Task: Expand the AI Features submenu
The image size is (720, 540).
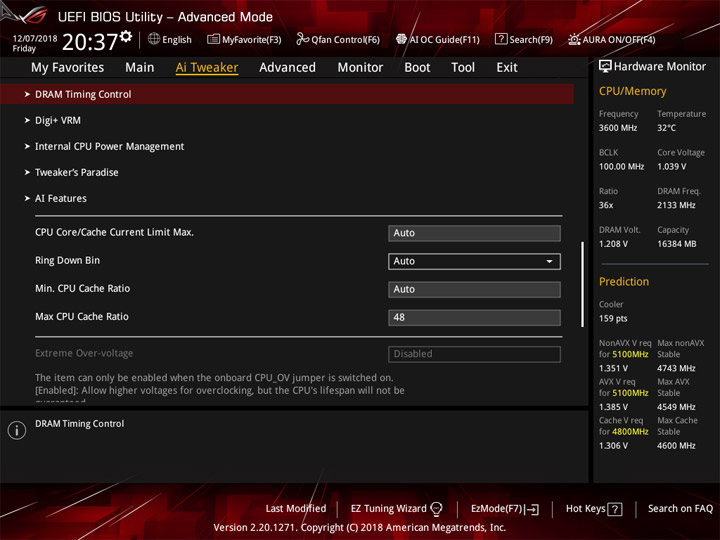Action: pyautogui.click(x=61, y=198)
